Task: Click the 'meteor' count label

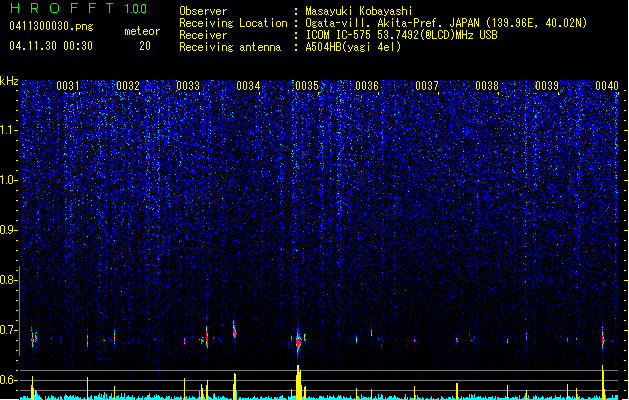Action: (142, 31)
